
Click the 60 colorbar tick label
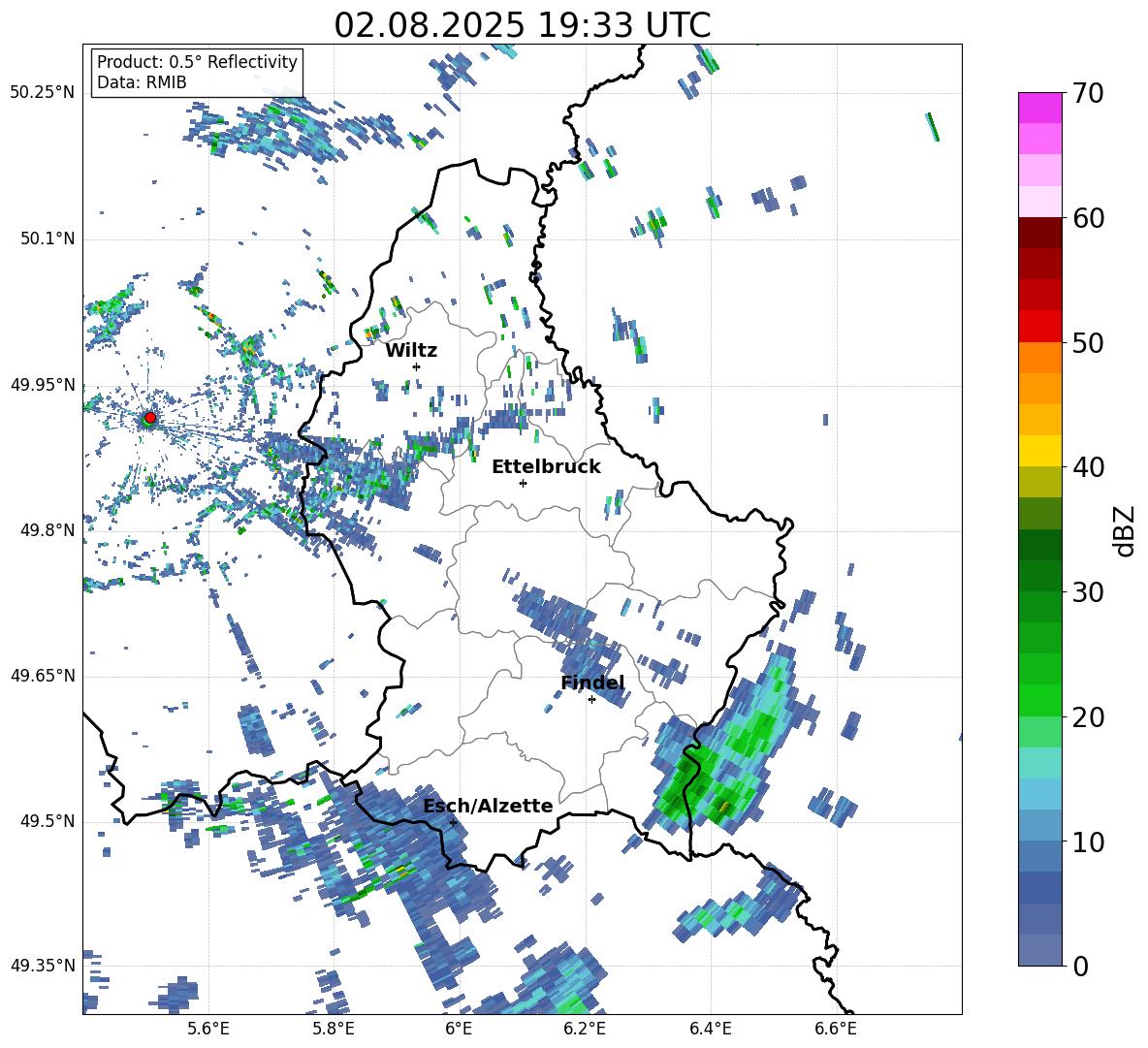pyautogui.click(x=1087, y=218)
